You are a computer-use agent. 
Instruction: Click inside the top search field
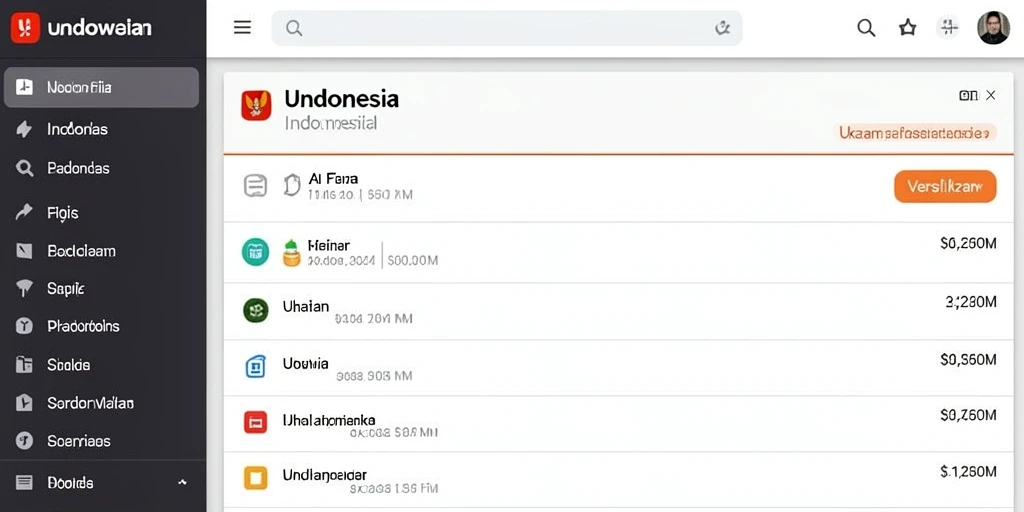(x=506, y=28)
